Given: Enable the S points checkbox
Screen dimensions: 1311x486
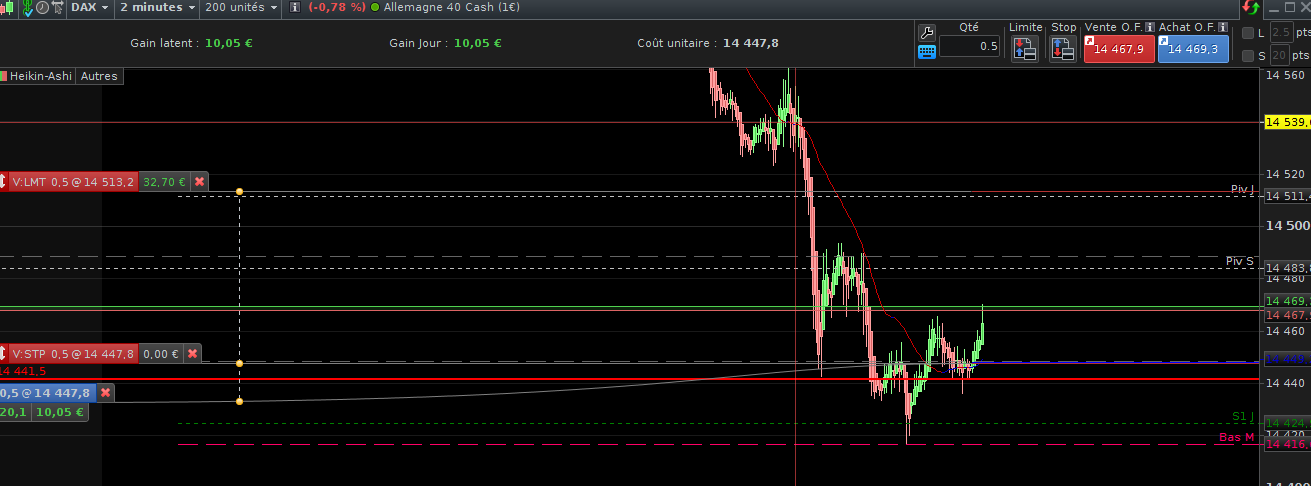Looking at the screenshot, I should point(1247,56).
